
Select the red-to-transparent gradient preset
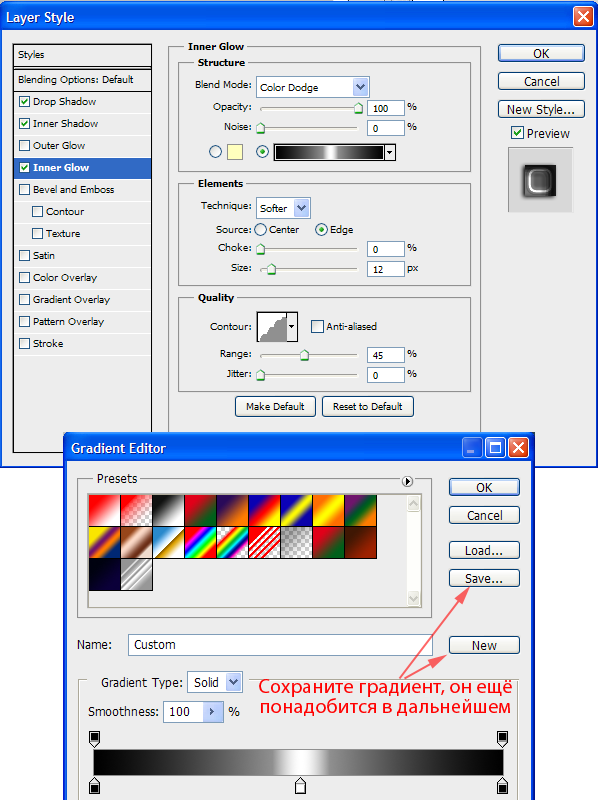(x=136, y=510)
